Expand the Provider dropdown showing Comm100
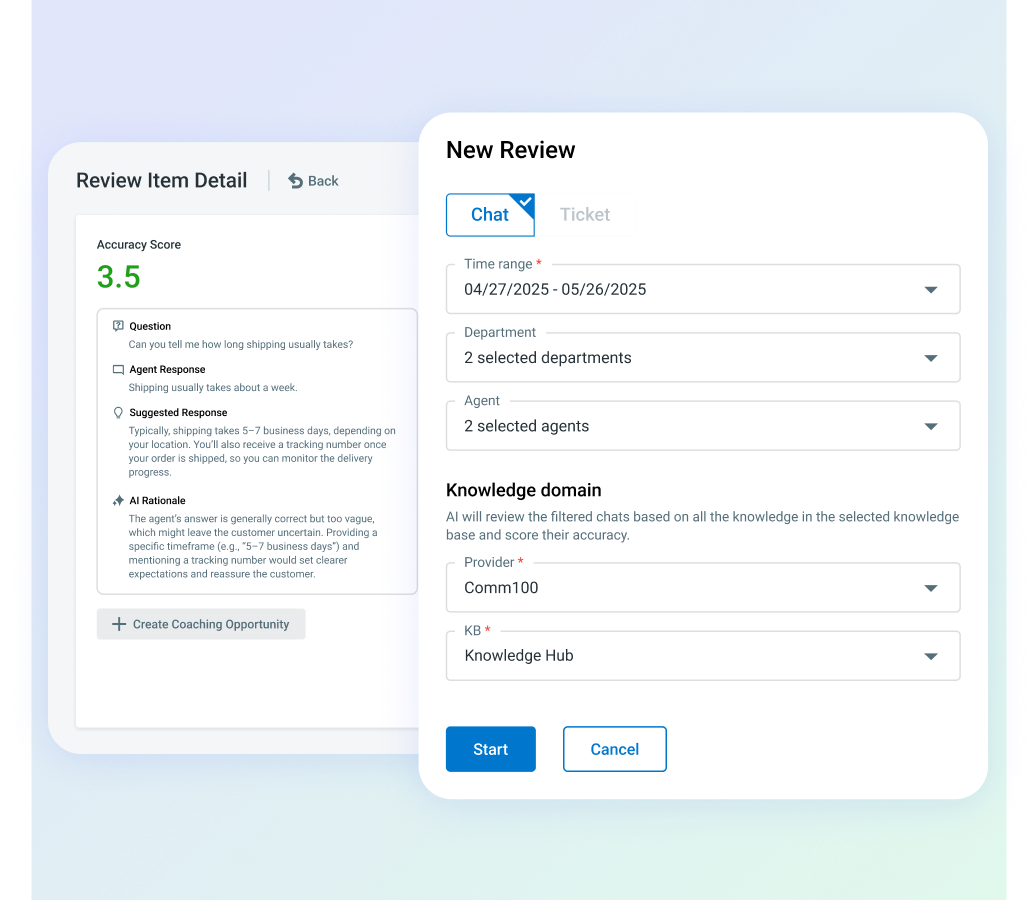Image resolution: width=1036 pixels, height=900 pixels. point(702,588)
